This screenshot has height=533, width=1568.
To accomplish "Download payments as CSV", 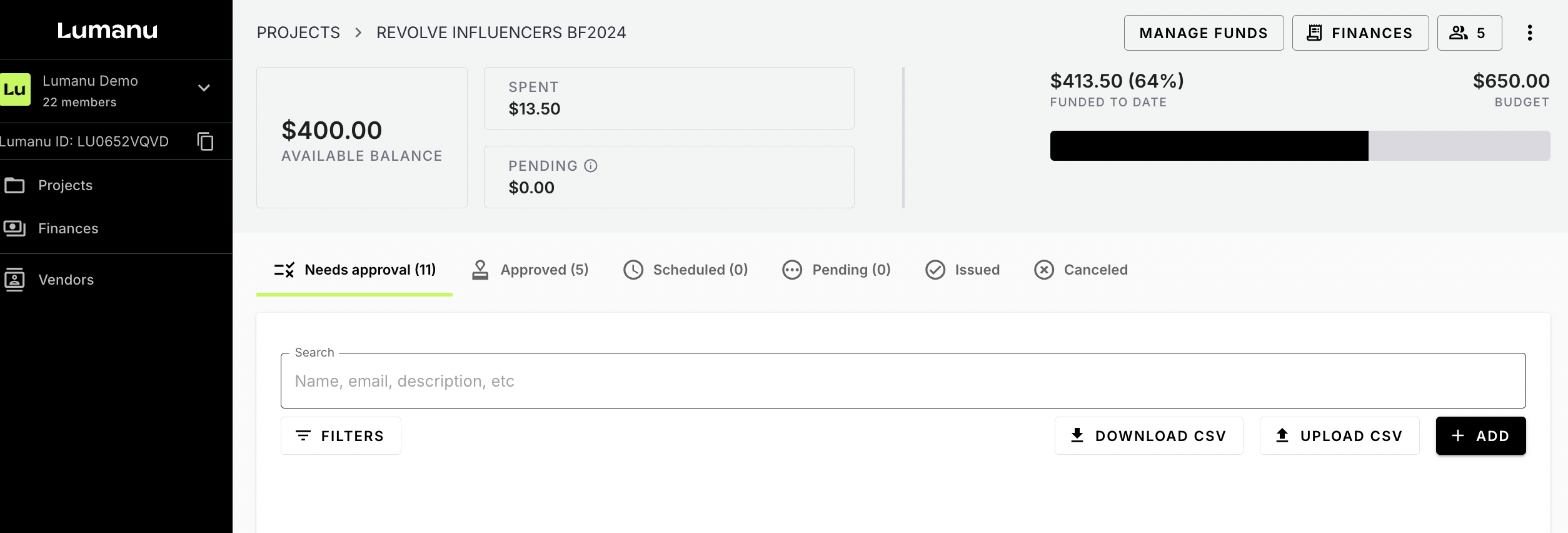I will coord(1148,436).
